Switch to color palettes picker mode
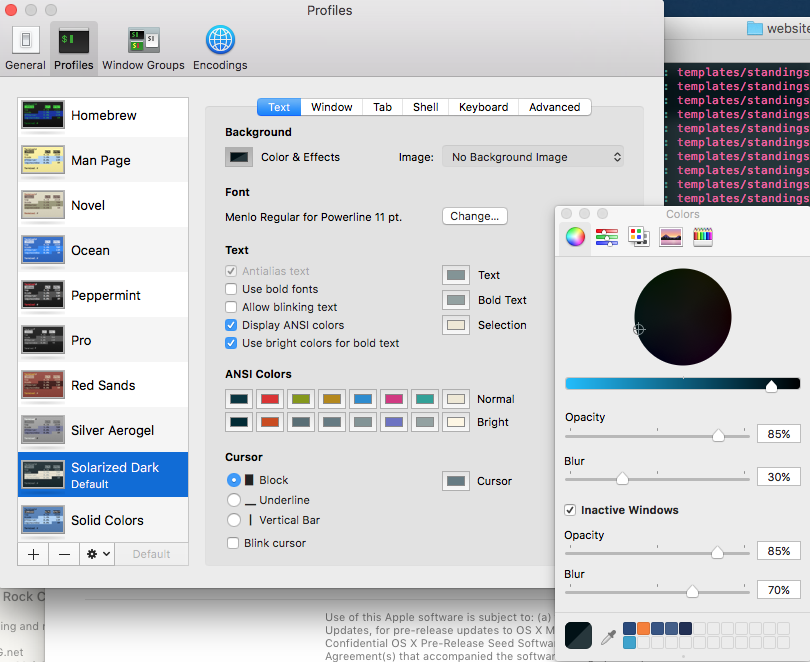This screenshot has height=662, width=810. click(638, 237)
